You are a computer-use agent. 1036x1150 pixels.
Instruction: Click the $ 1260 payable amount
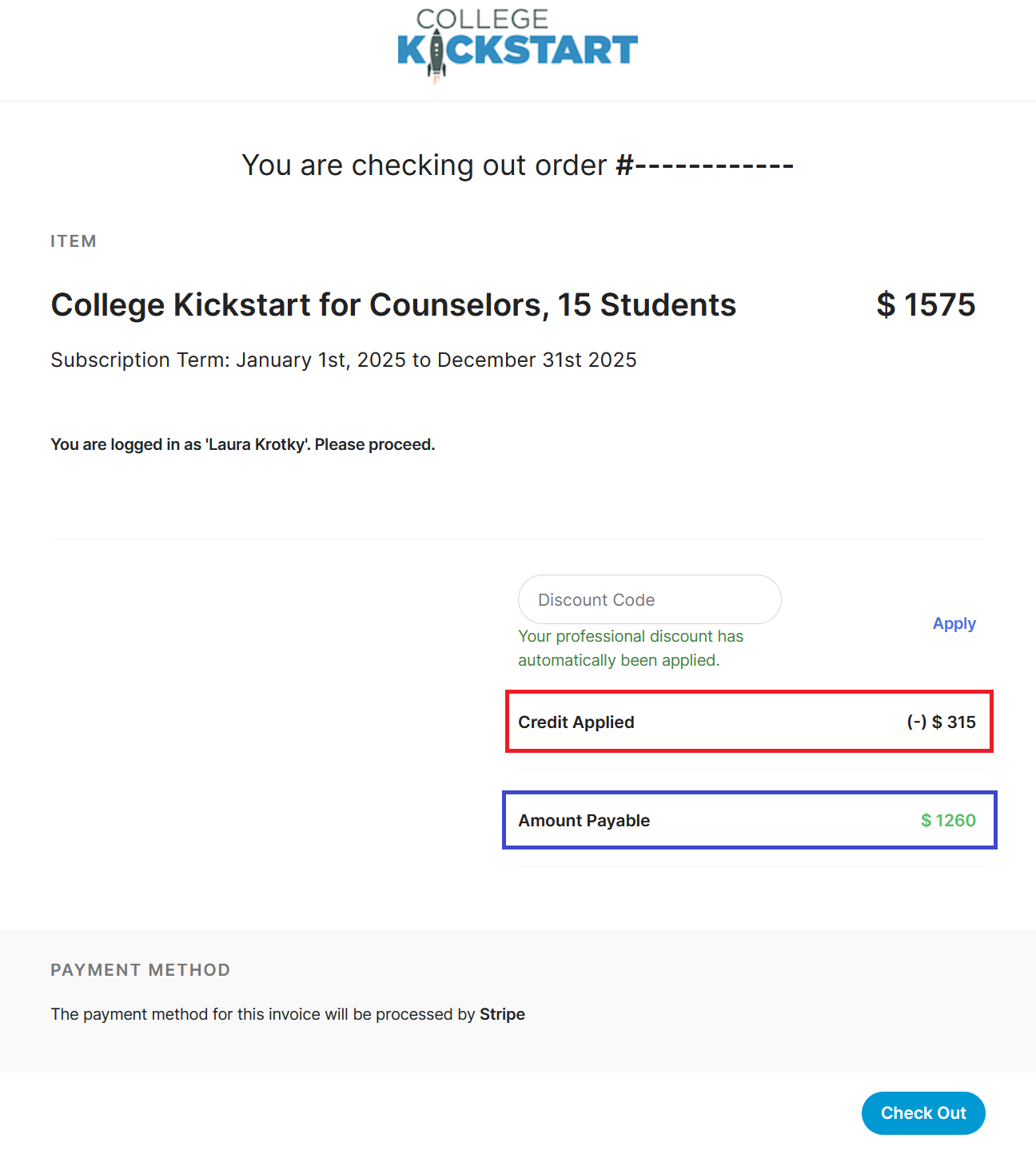pyautogui.click(x=948, y=820)
